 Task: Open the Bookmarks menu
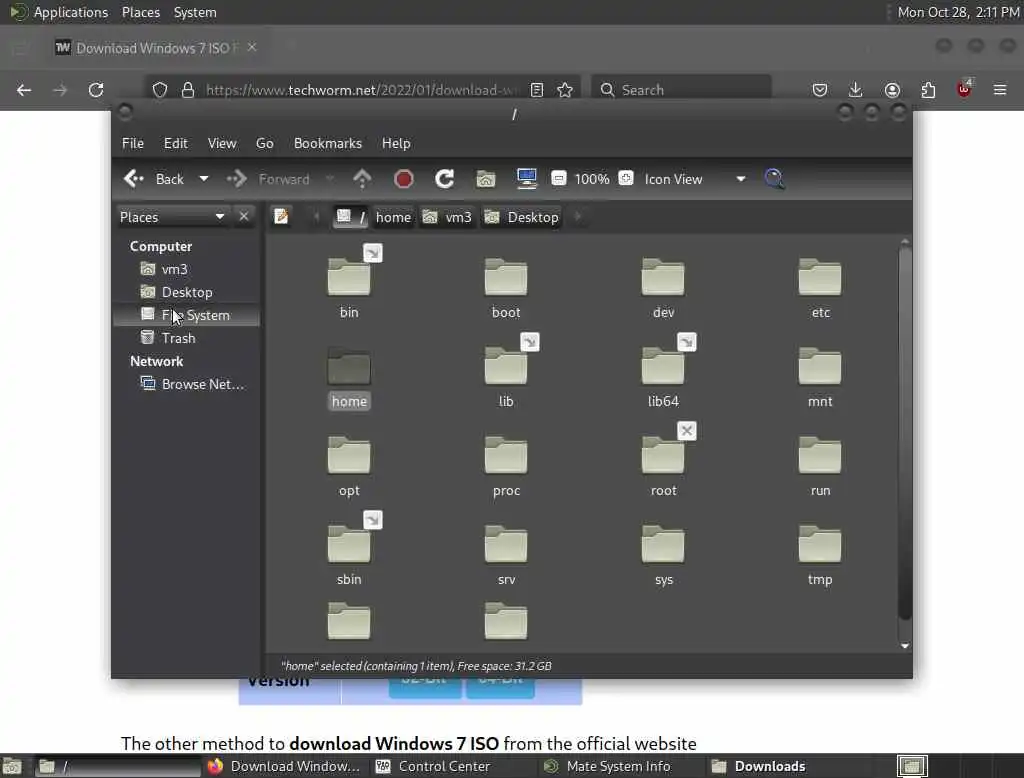[328, 143]
